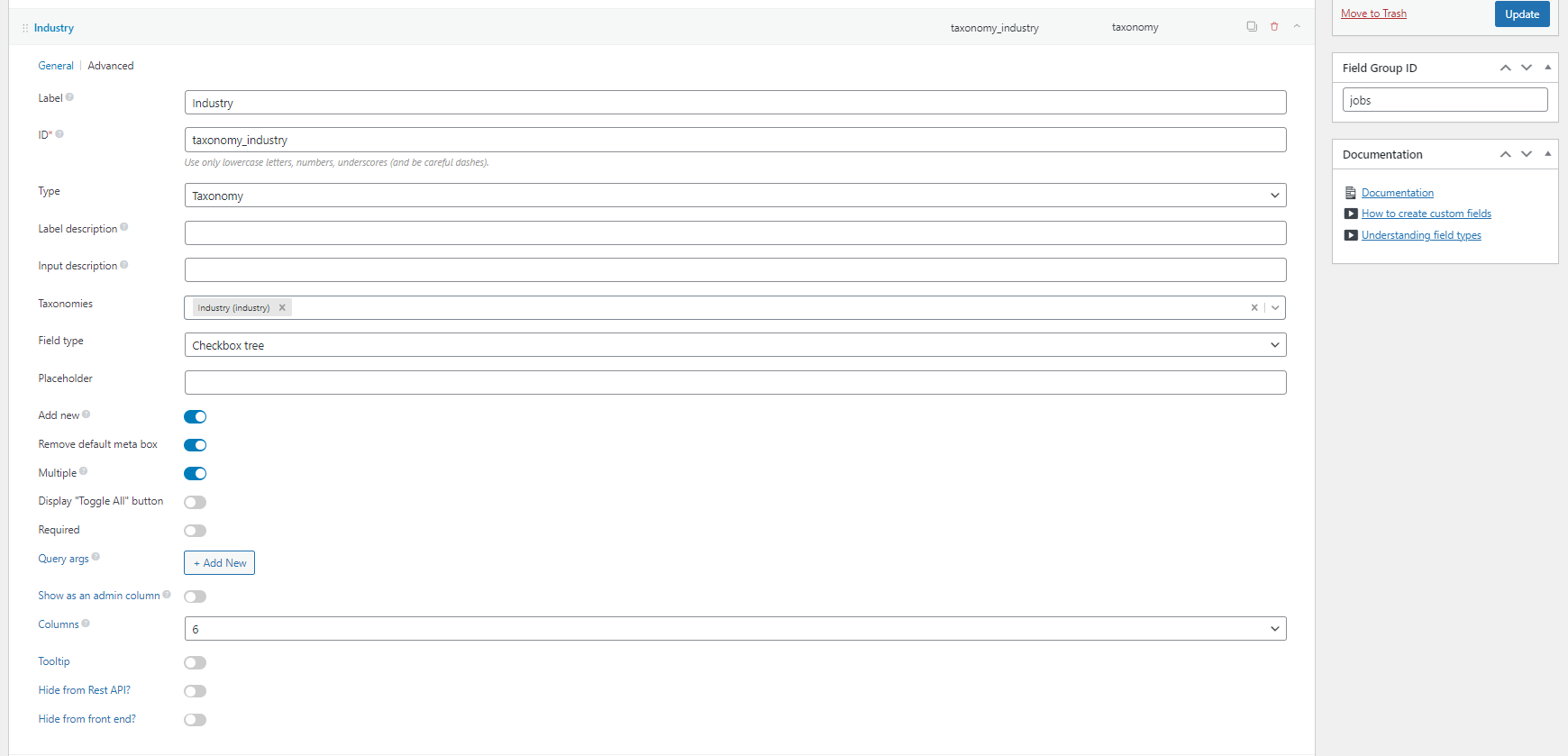The image size is (1568, 756).
Task: Open How to create custom fields link
Action: click(x=1427, y=214)
